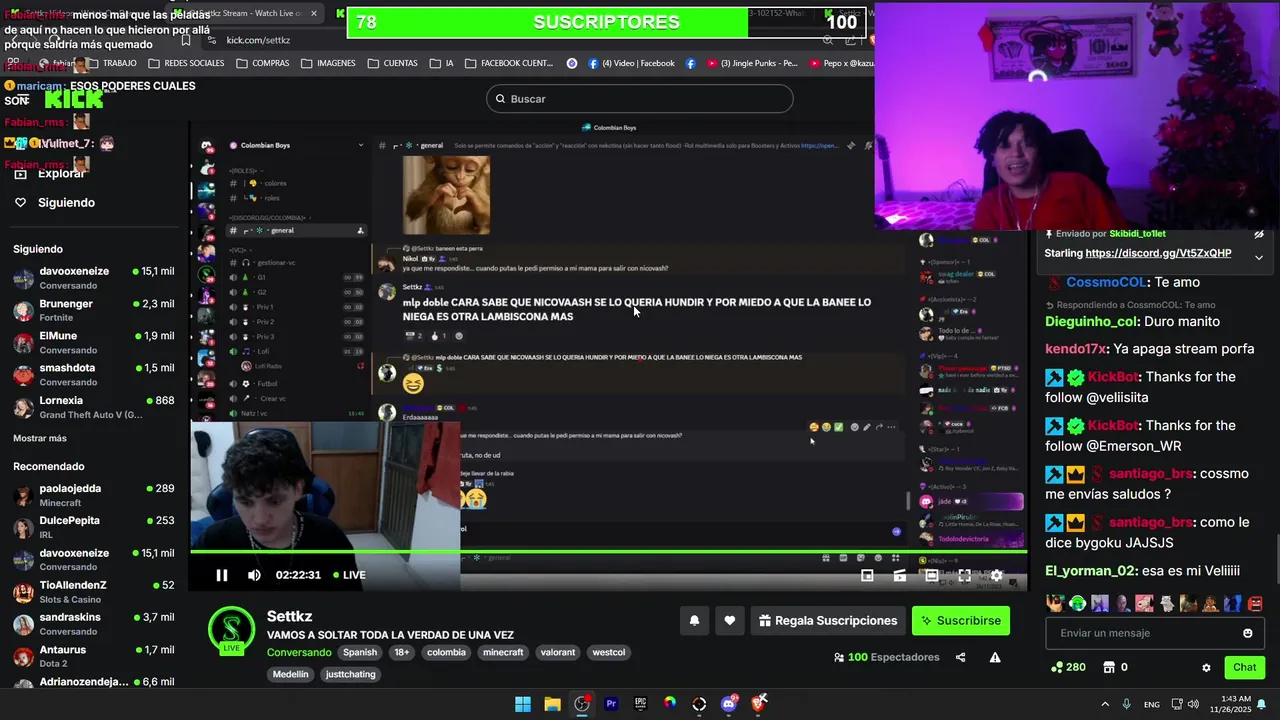Open paolaojedda recommended channel
The image size is (1280, 720).
click(x=94, y=495)
